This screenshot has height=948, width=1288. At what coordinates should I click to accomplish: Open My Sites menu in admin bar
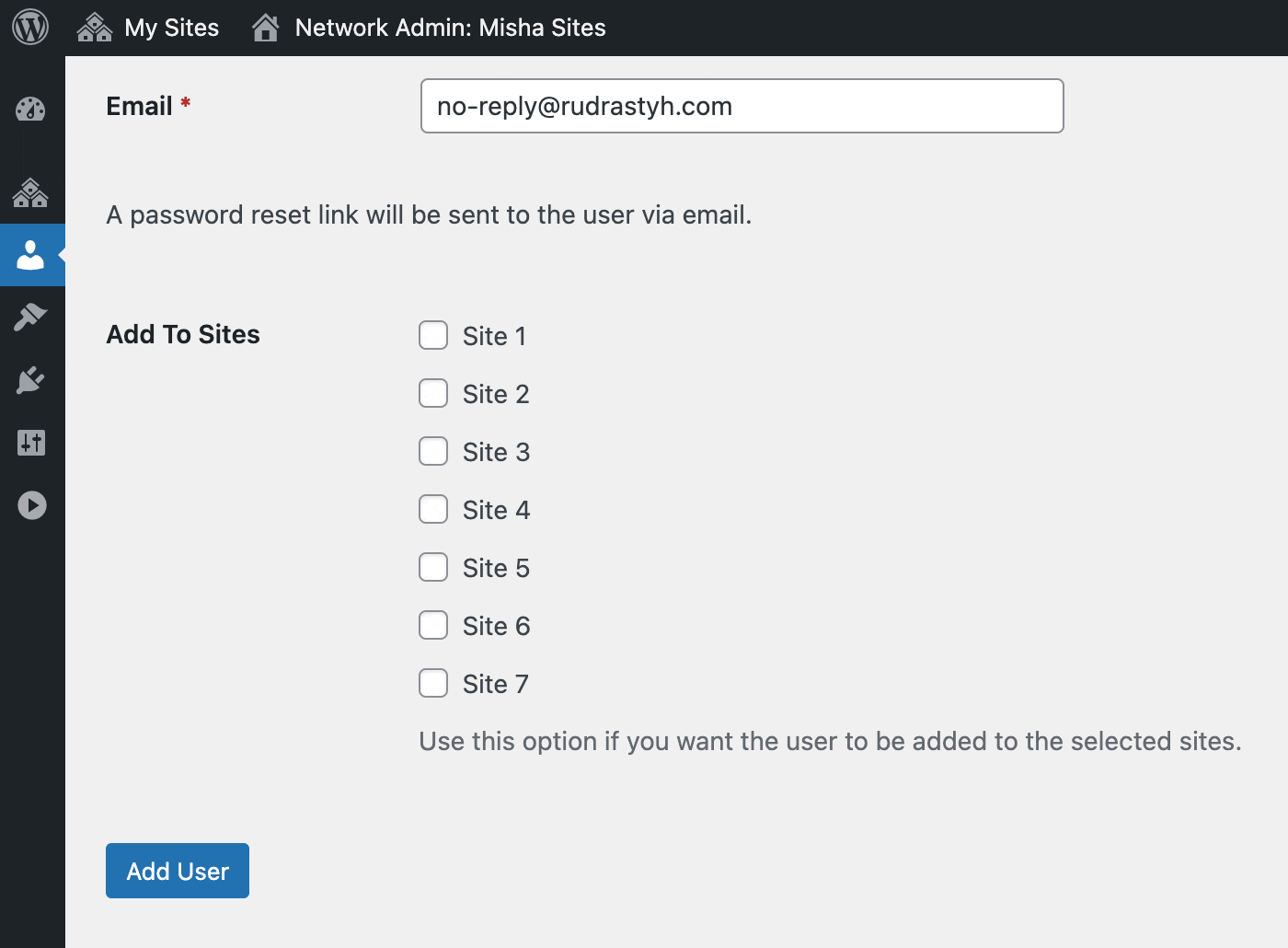tap(147, 28)
